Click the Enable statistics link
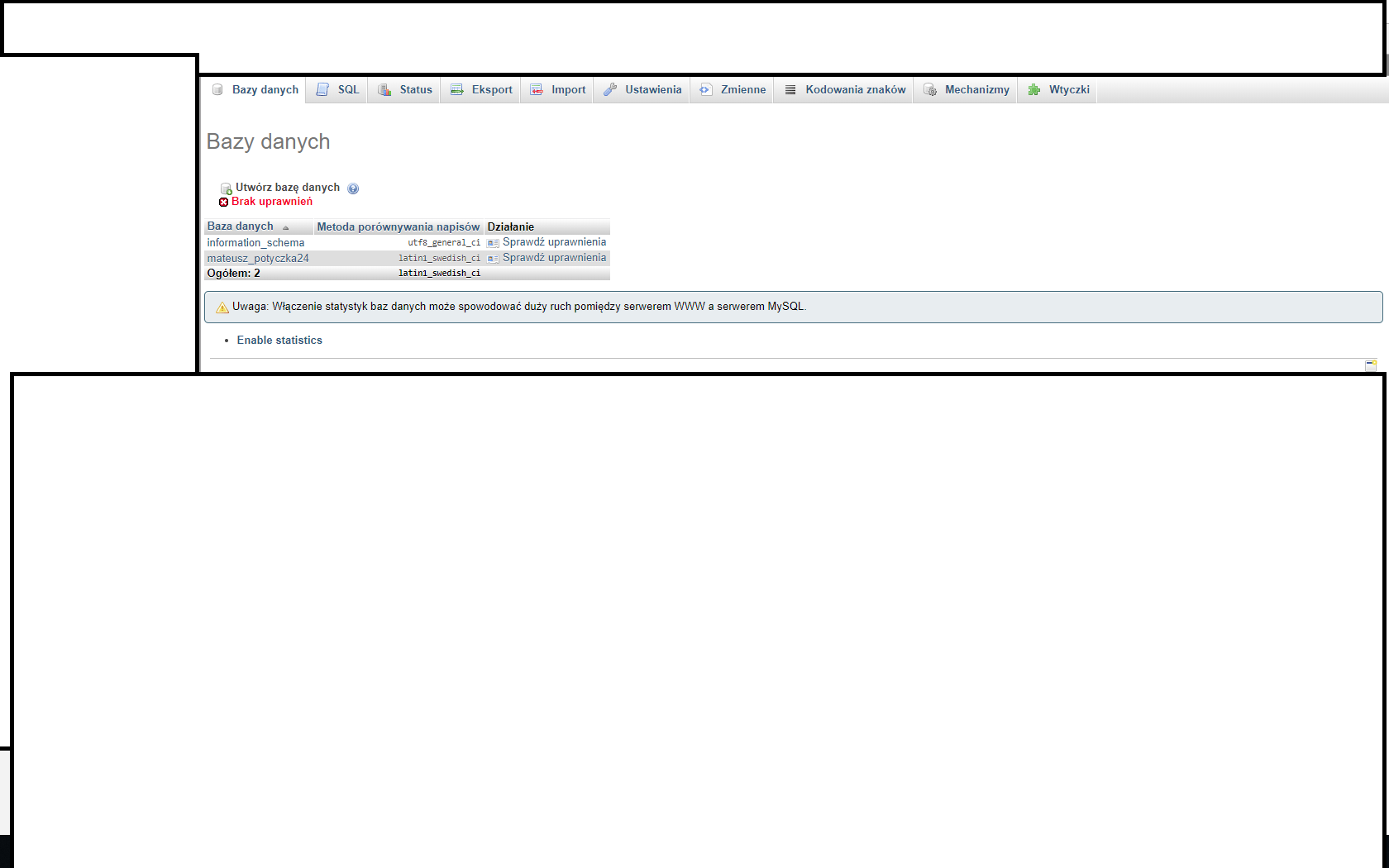 [279, 341]
